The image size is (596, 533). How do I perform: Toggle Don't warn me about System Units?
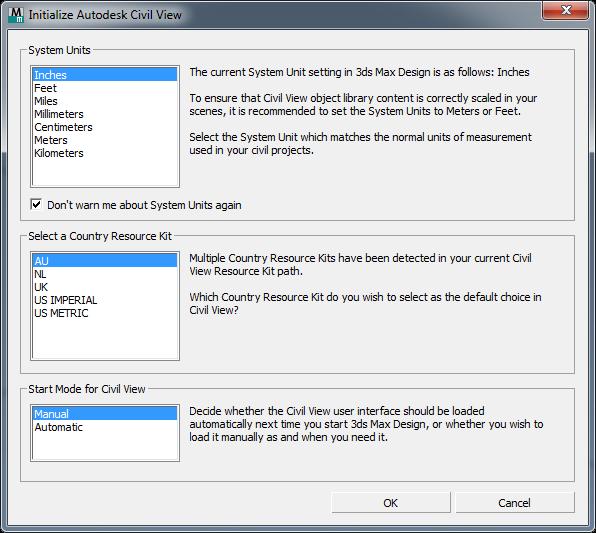coord(36,205)
